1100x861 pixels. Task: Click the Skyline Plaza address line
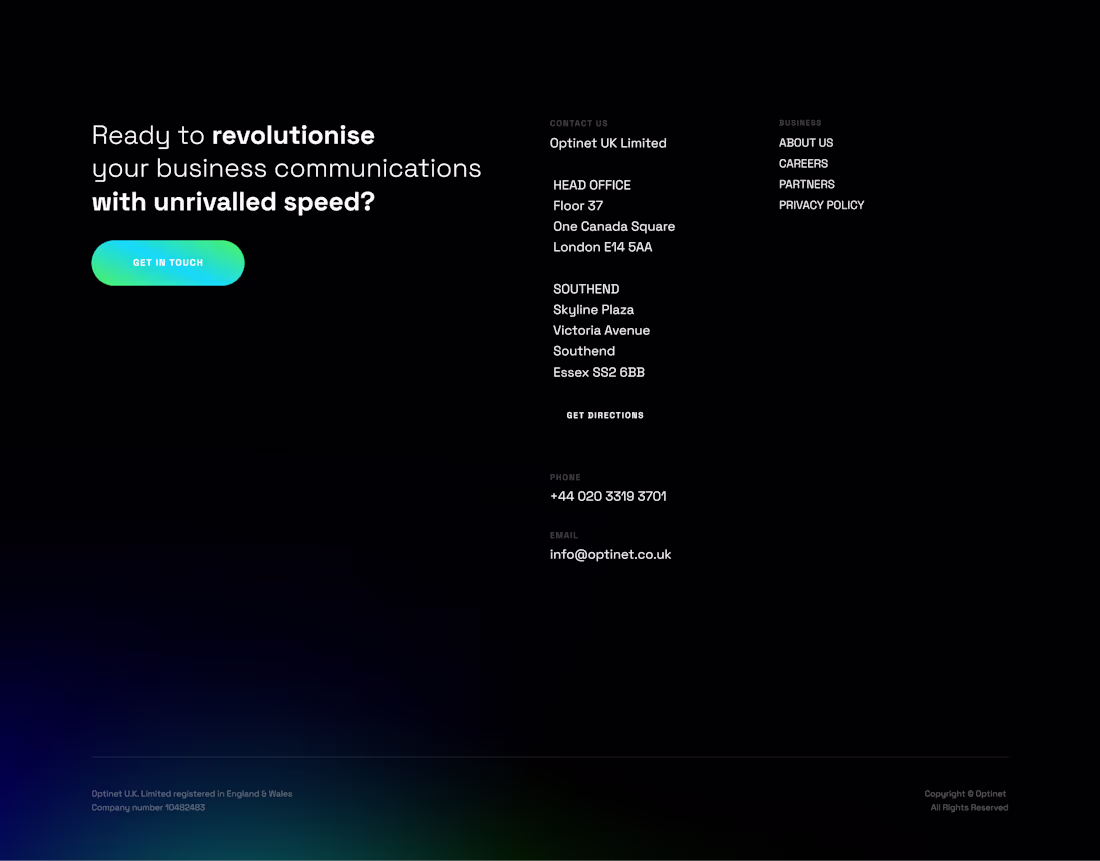593,310
